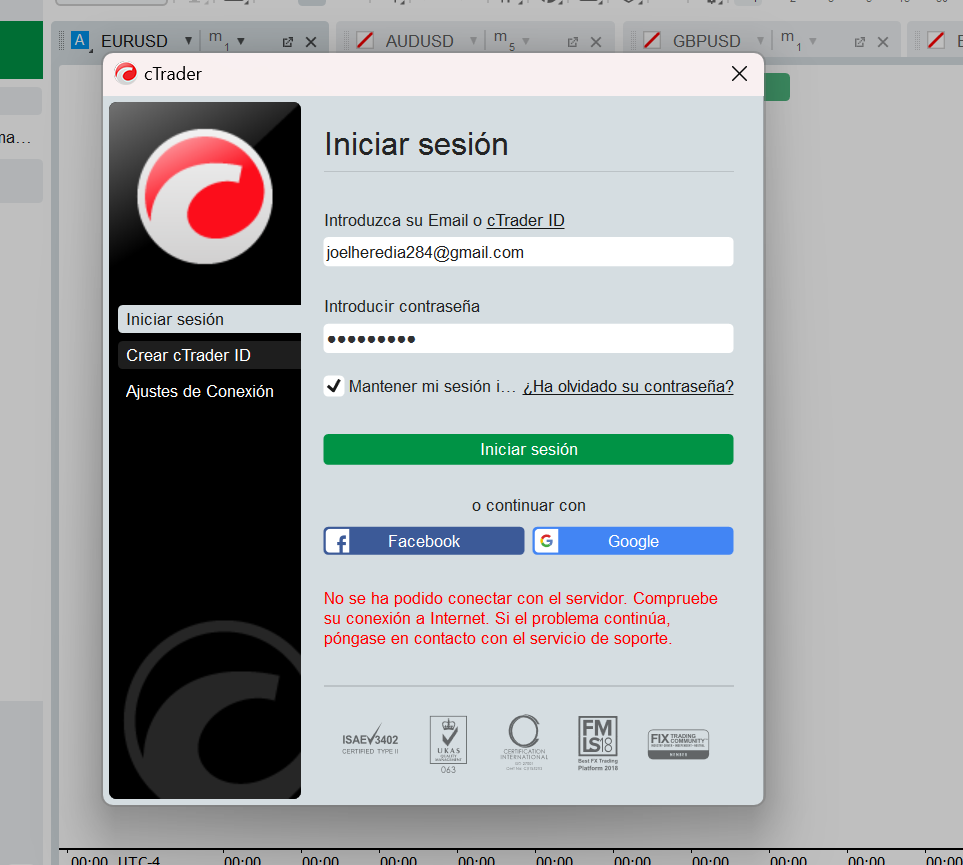Click the FIX Trading Community badge
Screen dimensions: 963x865
(678, 744)
